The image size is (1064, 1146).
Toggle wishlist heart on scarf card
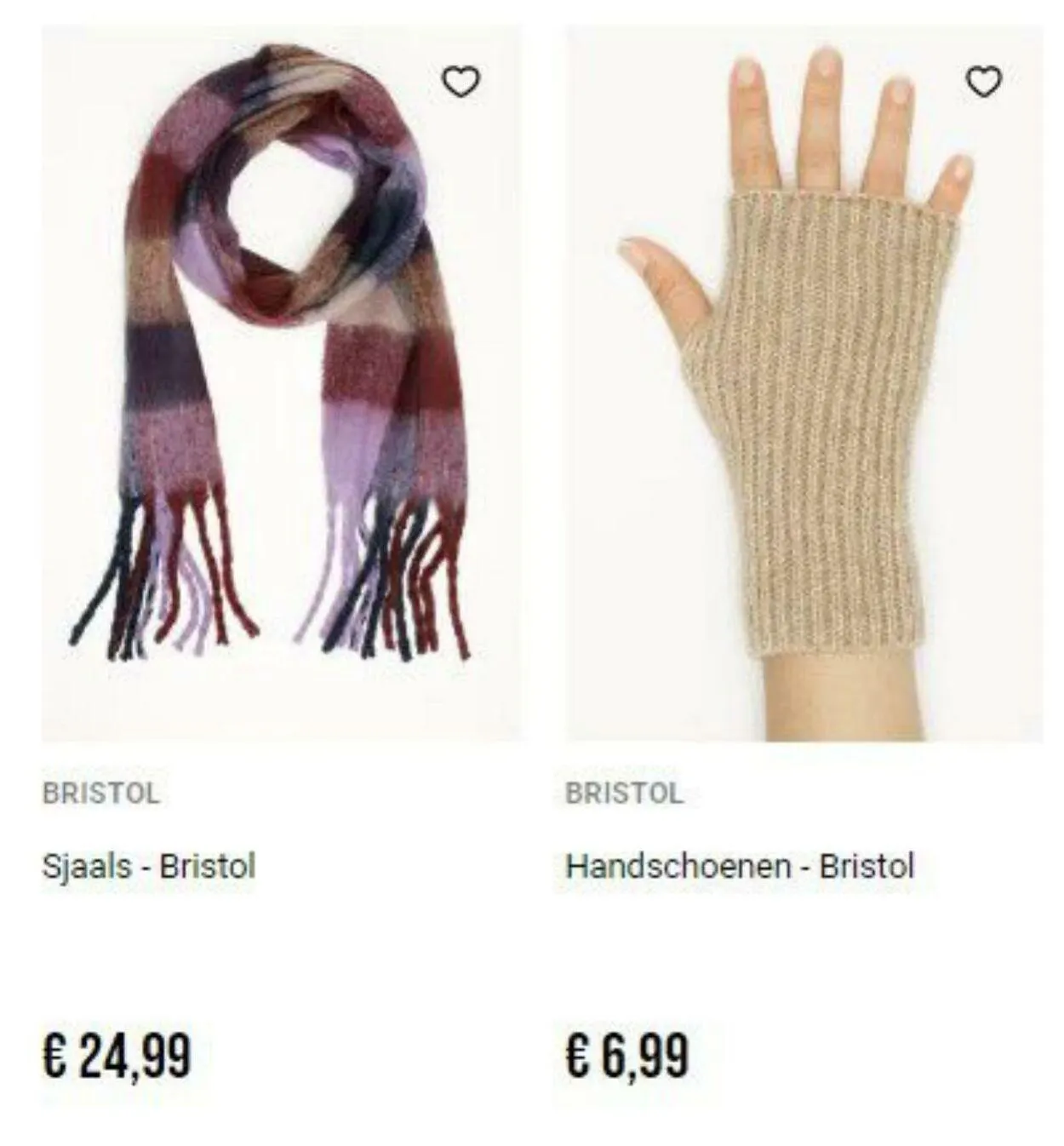click(460, 82)
